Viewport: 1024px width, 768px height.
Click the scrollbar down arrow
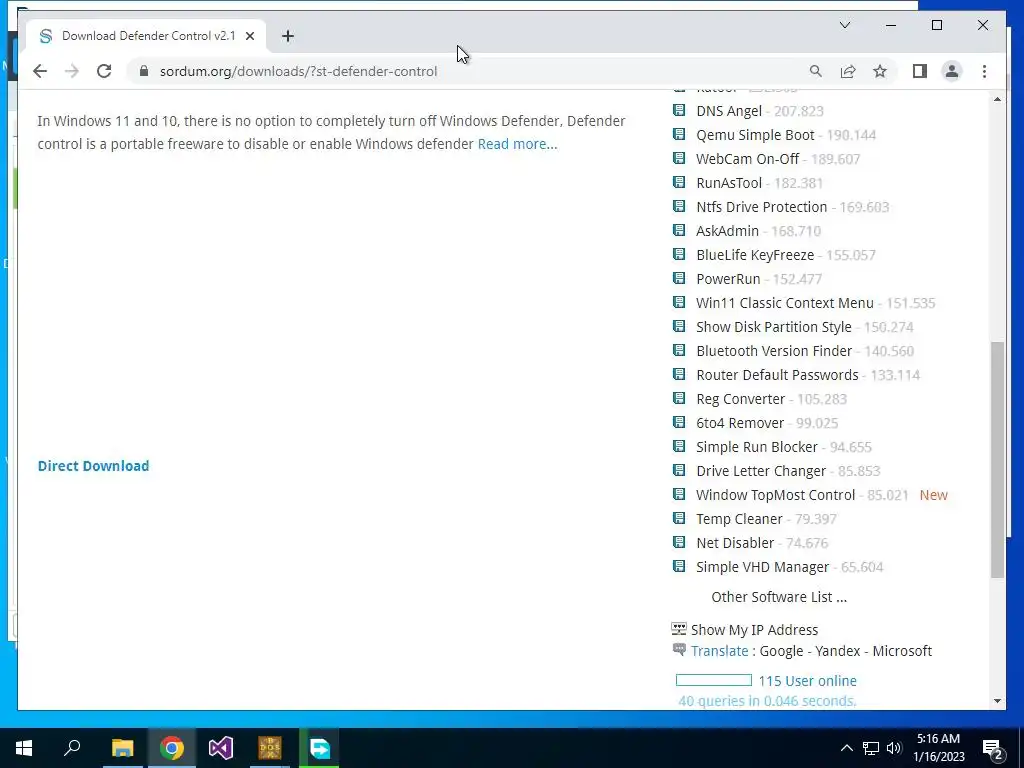click(x=997, y=701)
